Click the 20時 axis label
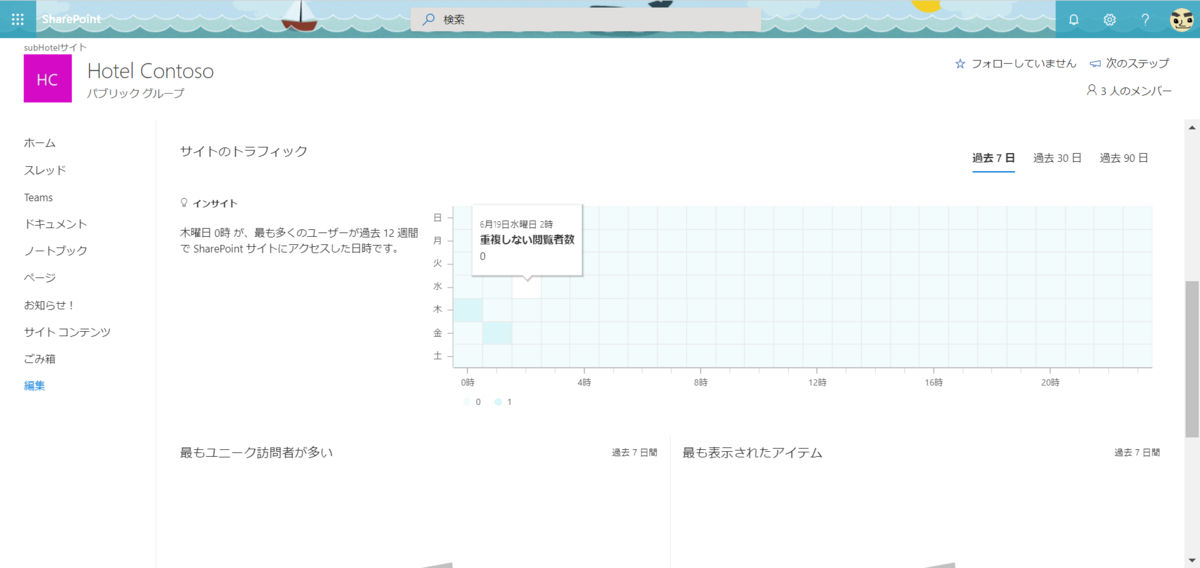This screenshot has width=1200, height=568. 1050,383
